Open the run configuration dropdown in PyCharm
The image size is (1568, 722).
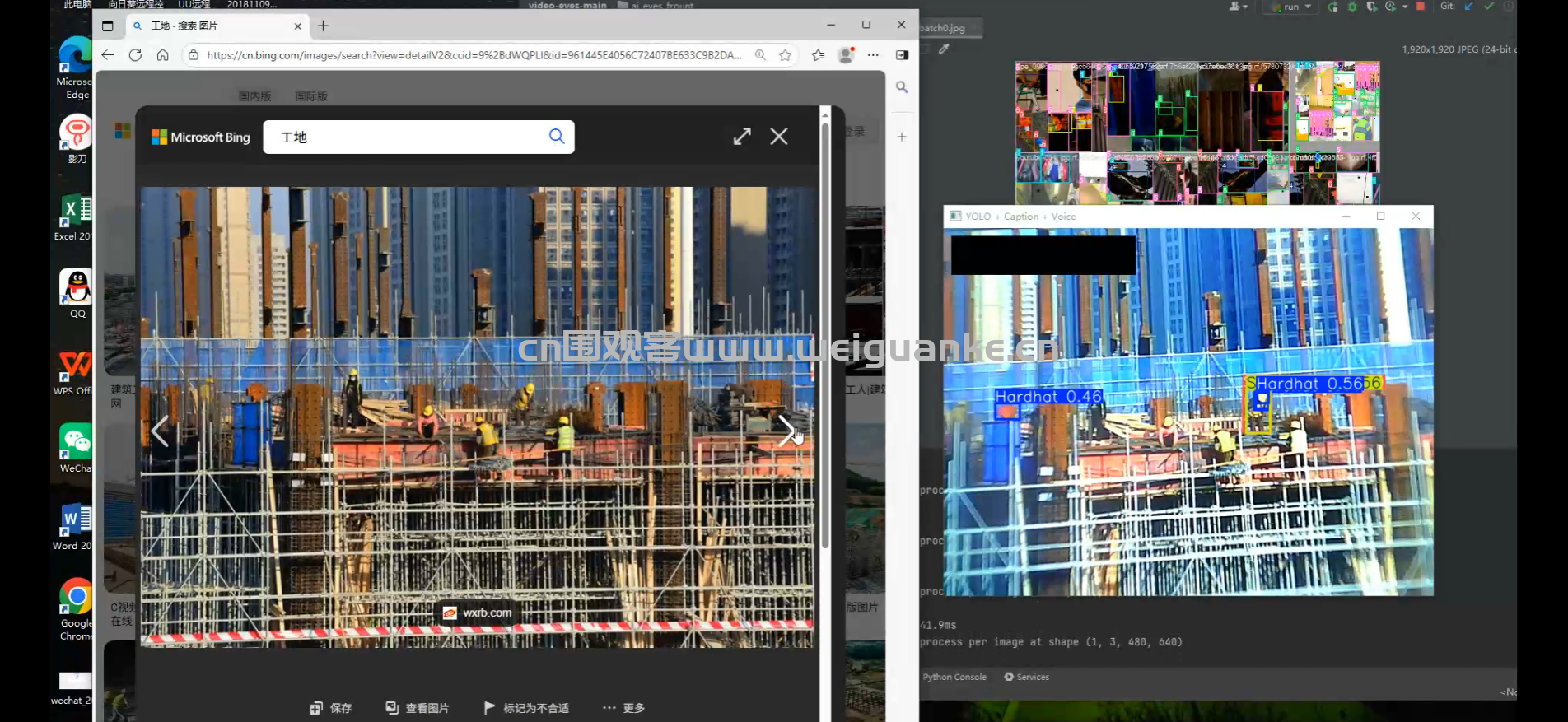pos(1291,7)
